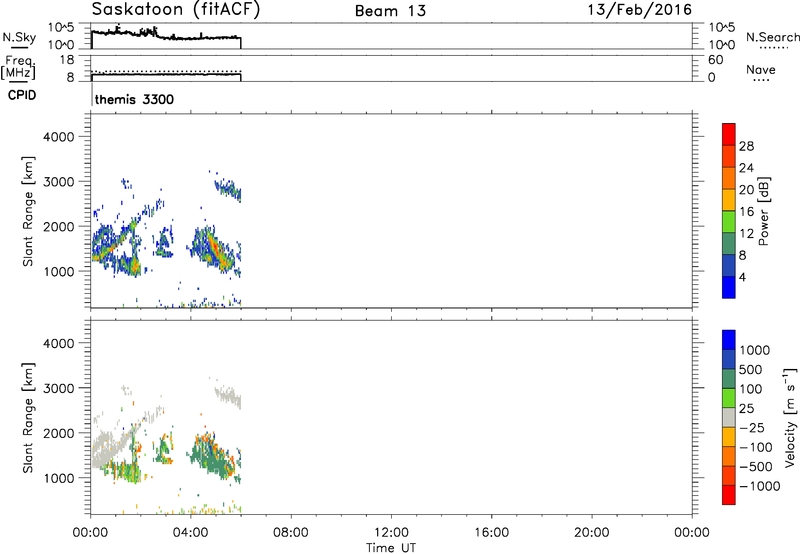Click the Nave legend label
The height and width of the screenshot is (554, 800).
(760, 70)
